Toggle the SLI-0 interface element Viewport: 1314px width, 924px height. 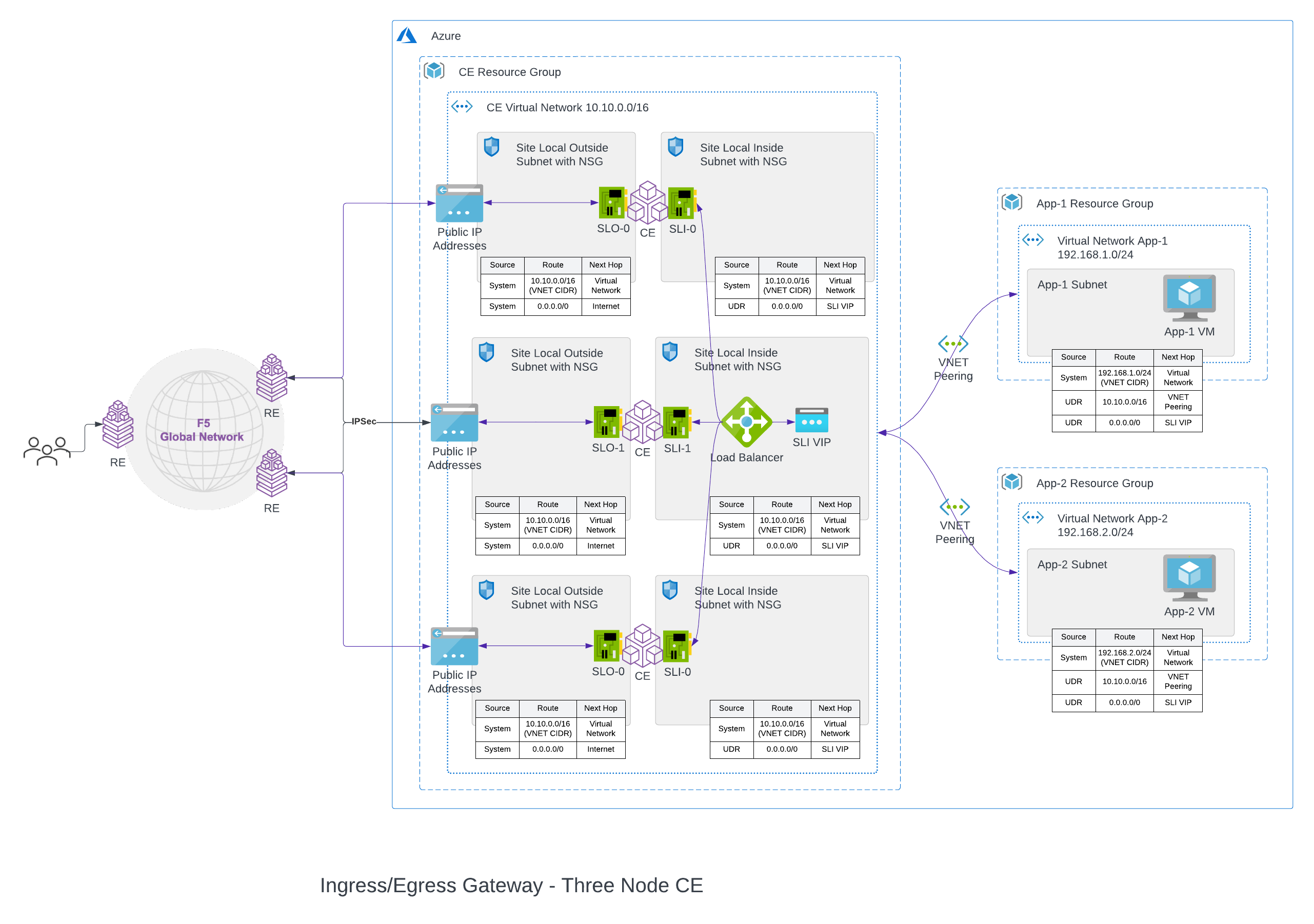point(681,203)
